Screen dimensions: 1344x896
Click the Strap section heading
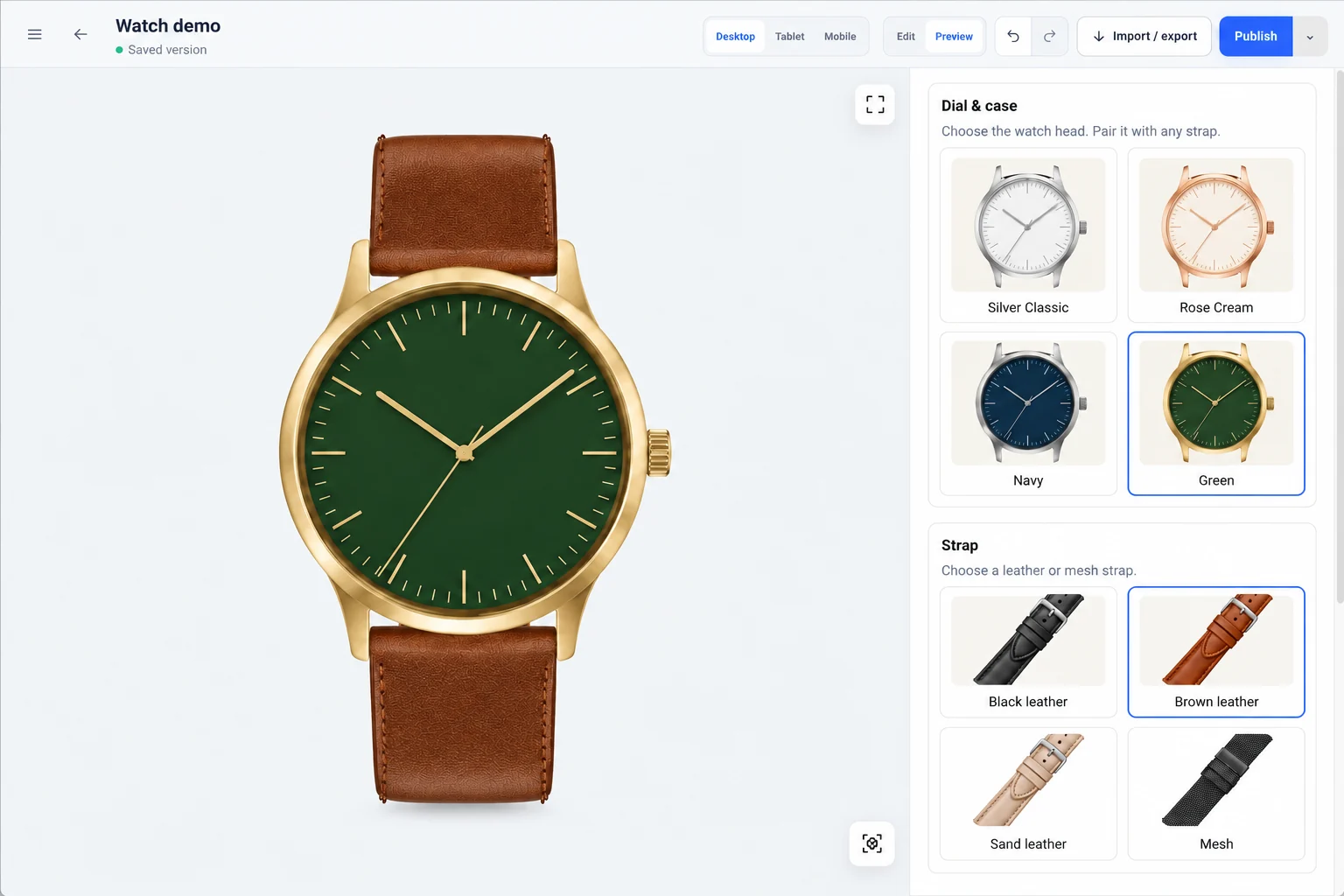point(960,545)
